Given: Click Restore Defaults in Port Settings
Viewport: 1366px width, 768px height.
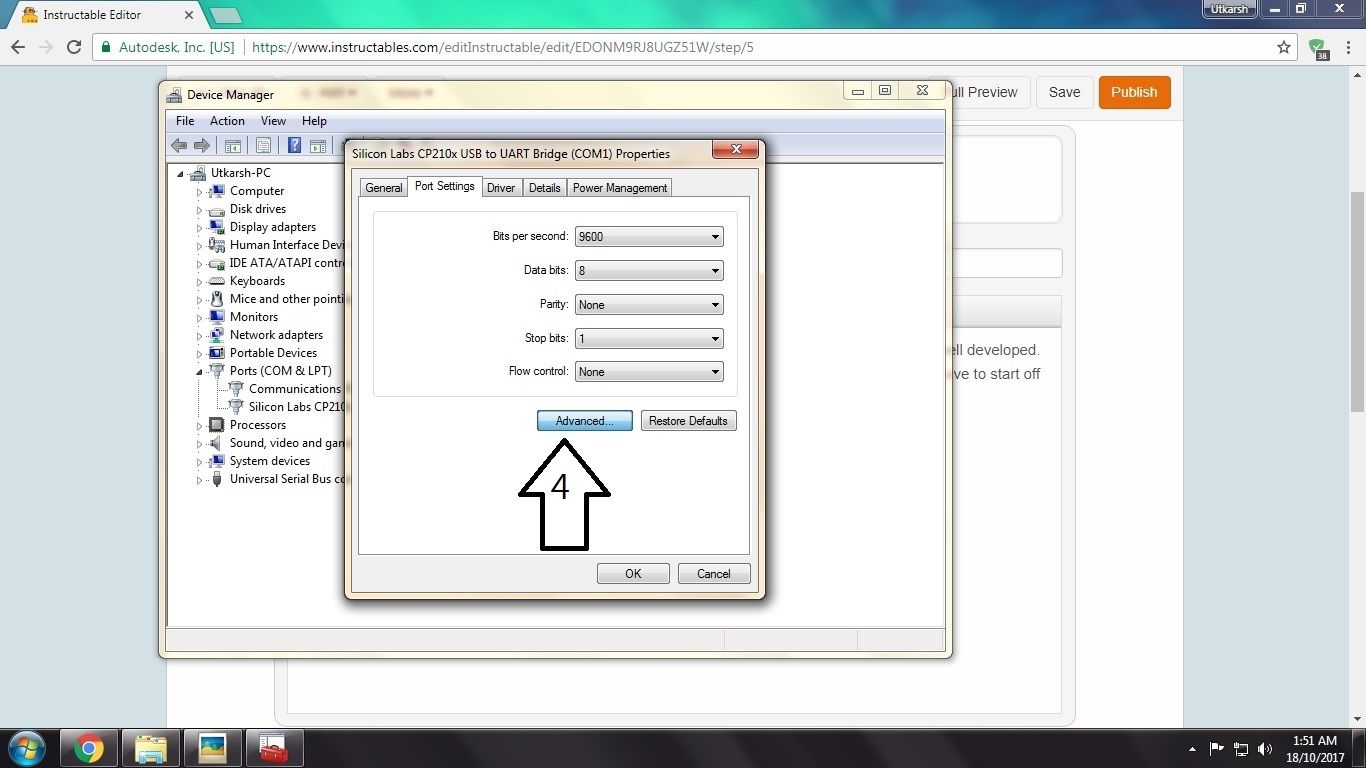Looking at the screenshot, I should [x=688, y=420].
